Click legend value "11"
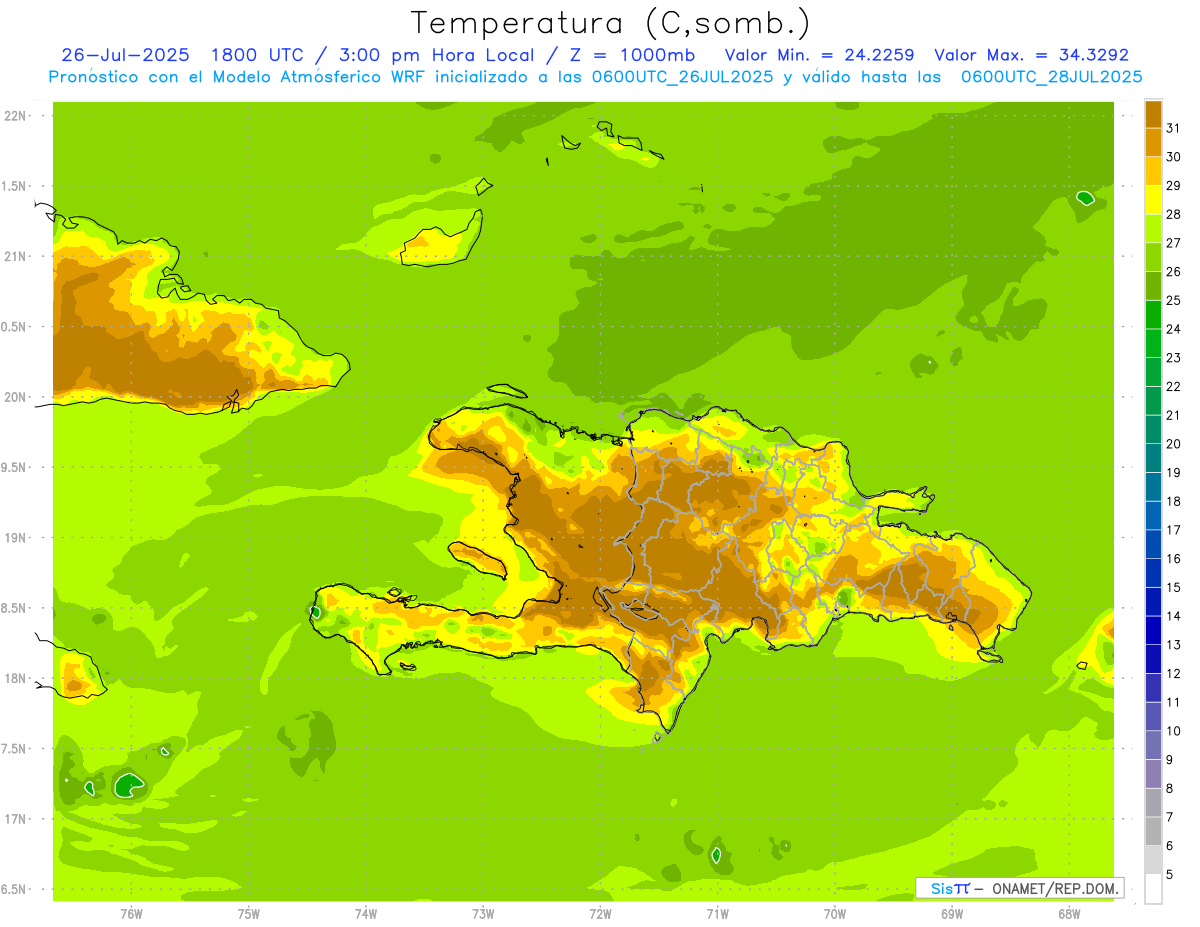The height and width of the screenshot is (927, 1200). [x=1173, y=702]
